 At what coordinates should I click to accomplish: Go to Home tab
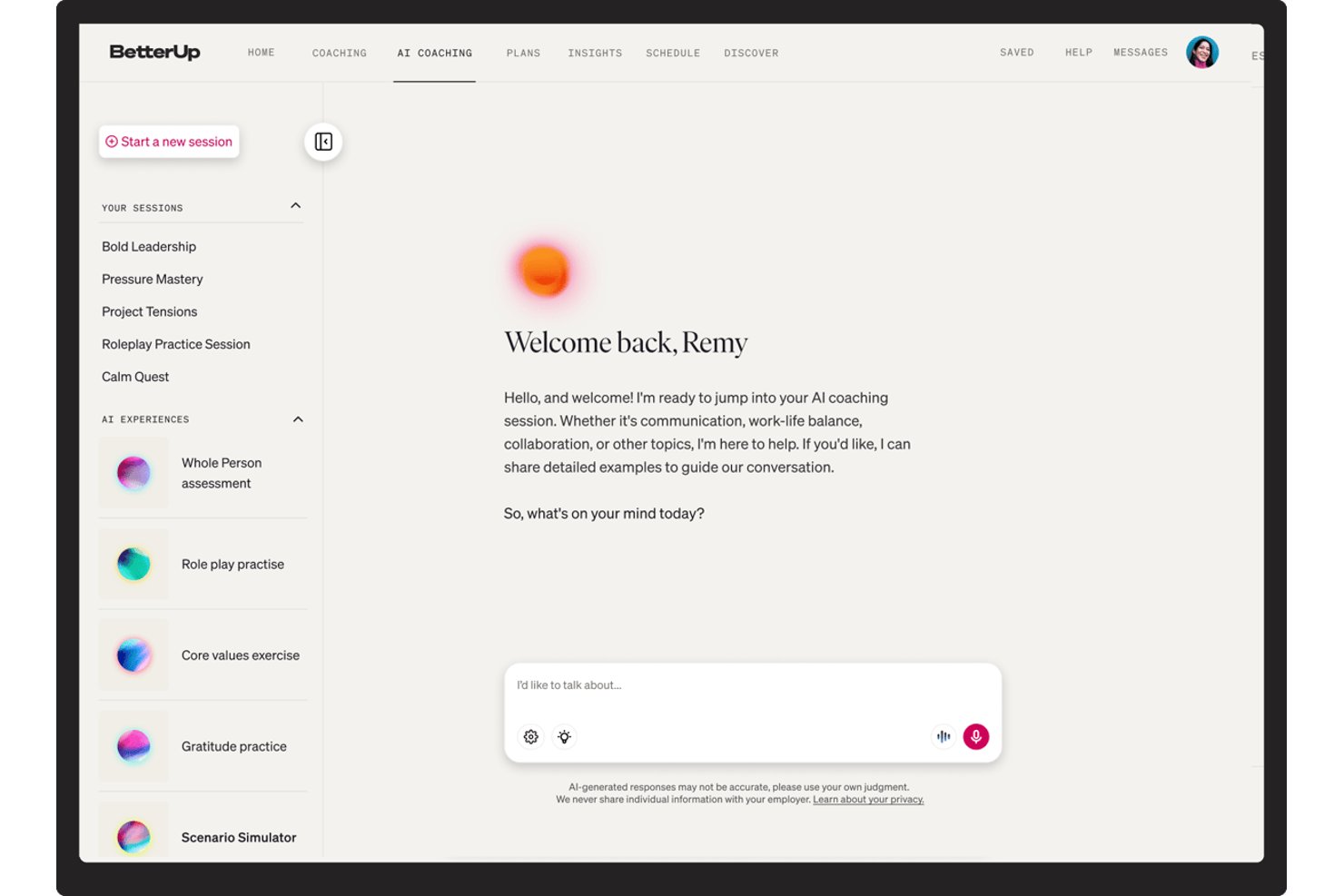pyautogui.click(x=262, y=53)
